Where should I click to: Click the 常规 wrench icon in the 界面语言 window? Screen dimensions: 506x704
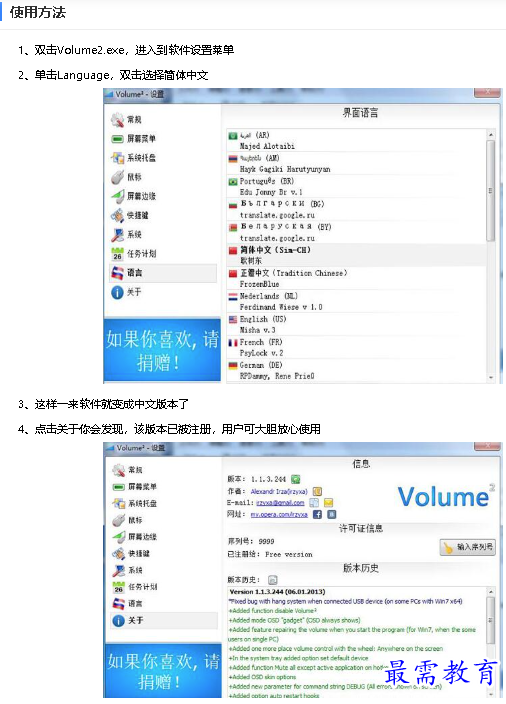[117, 119]
